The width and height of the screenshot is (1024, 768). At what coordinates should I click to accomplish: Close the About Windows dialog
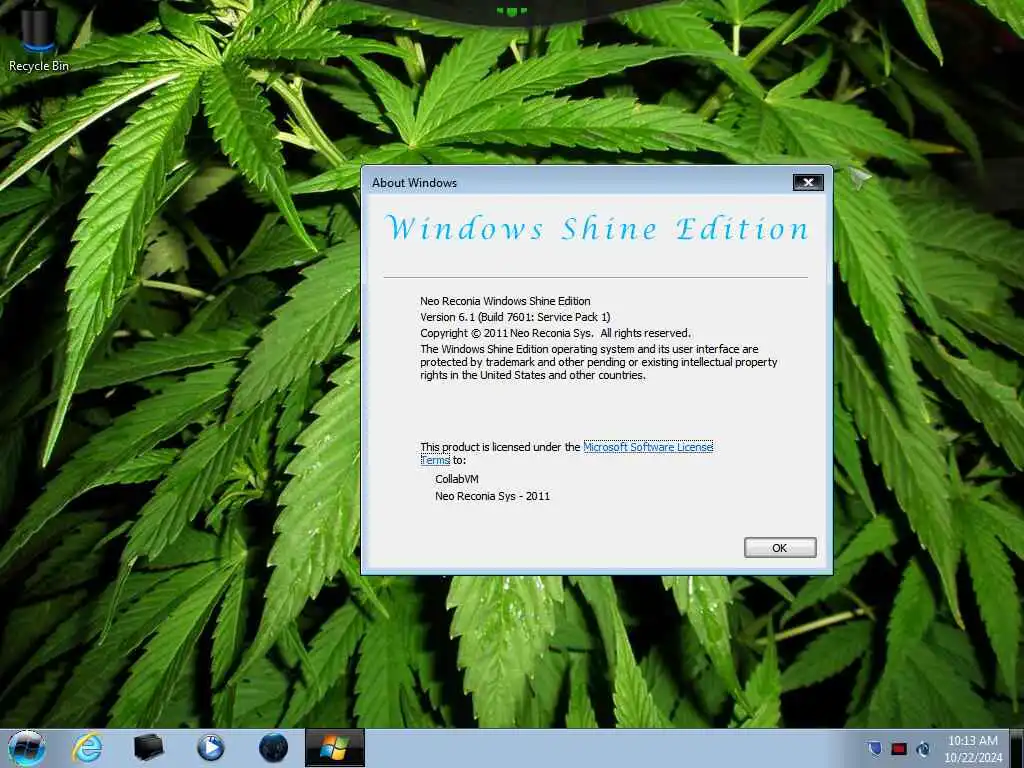pos(808,182)
